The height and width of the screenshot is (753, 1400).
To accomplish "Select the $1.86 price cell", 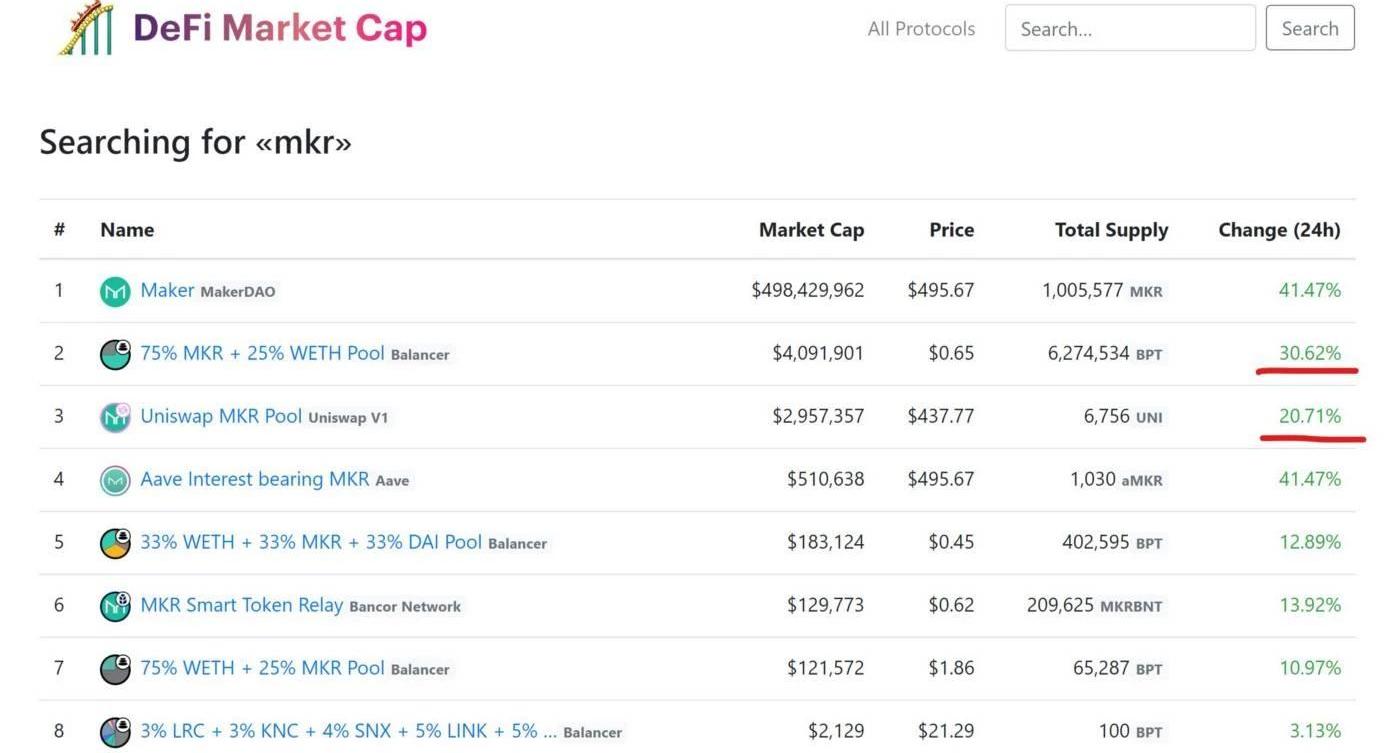I will point(951,668).
